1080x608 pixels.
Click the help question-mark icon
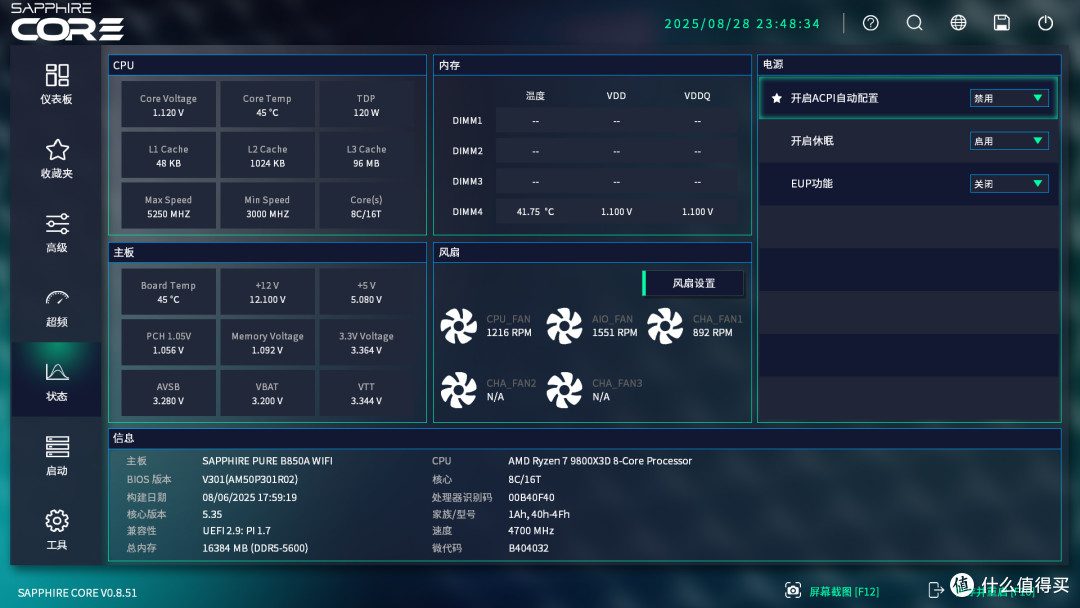tap(871, 23)
